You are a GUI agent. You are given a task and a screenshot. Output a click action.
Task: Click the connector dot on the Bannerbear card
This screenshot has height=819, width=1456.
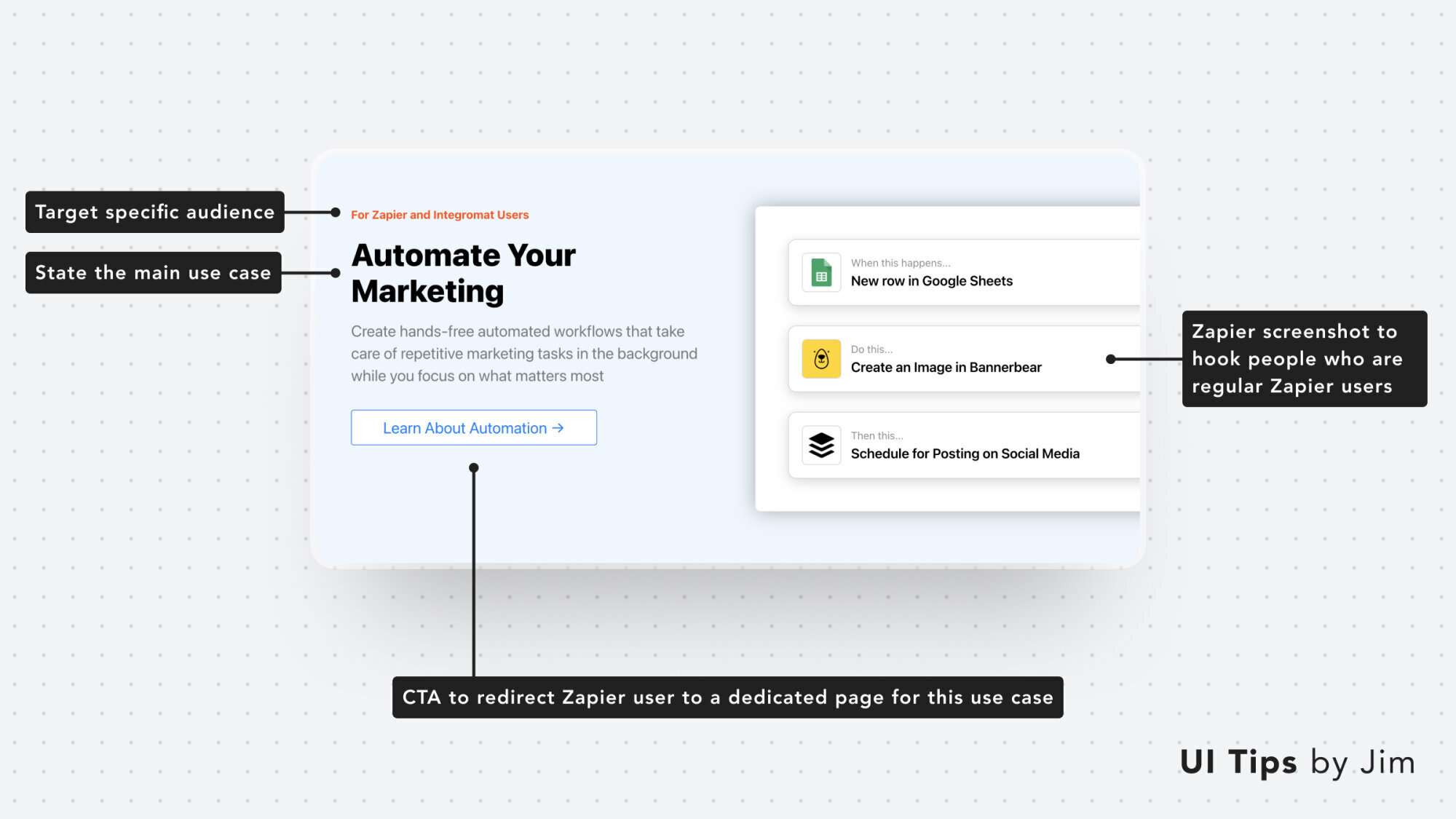point(1109,358)
